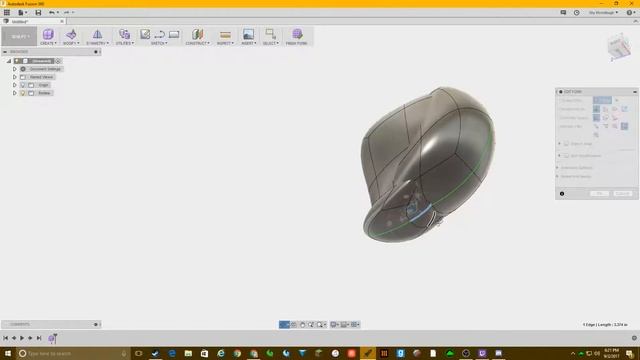Click the Look At icon in navigation bar
This screenshot has height=360, width=640.
pyautogui.click(x=294, y=324)
